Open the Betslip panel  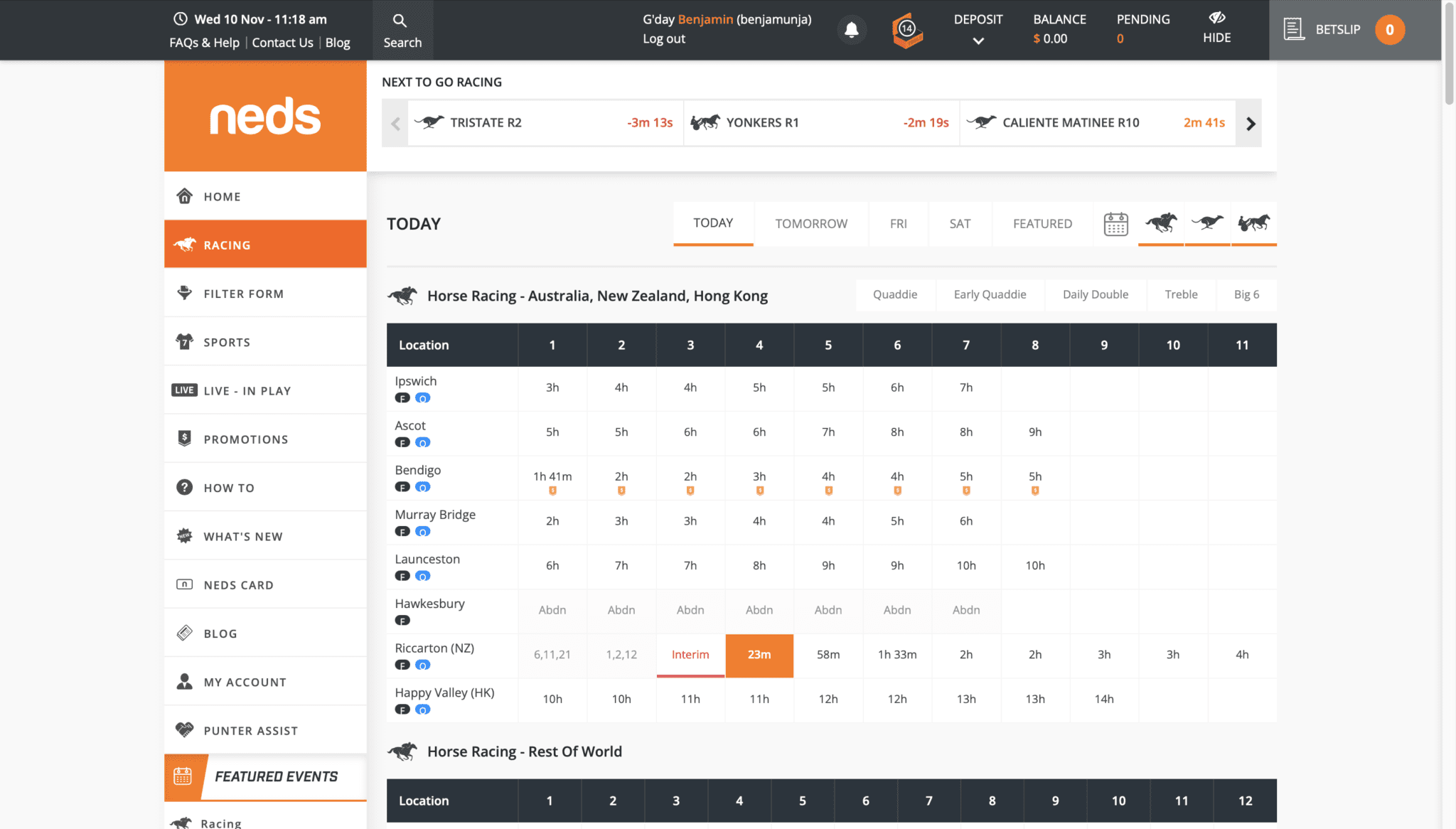point(1355,30)
